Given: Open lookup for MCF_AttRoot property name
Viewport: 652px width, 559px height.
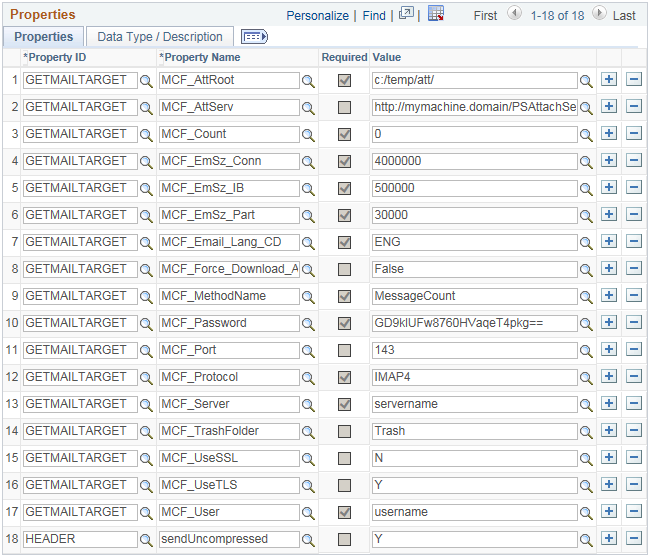Looking at the screenshot, I should tap(308, 80).
